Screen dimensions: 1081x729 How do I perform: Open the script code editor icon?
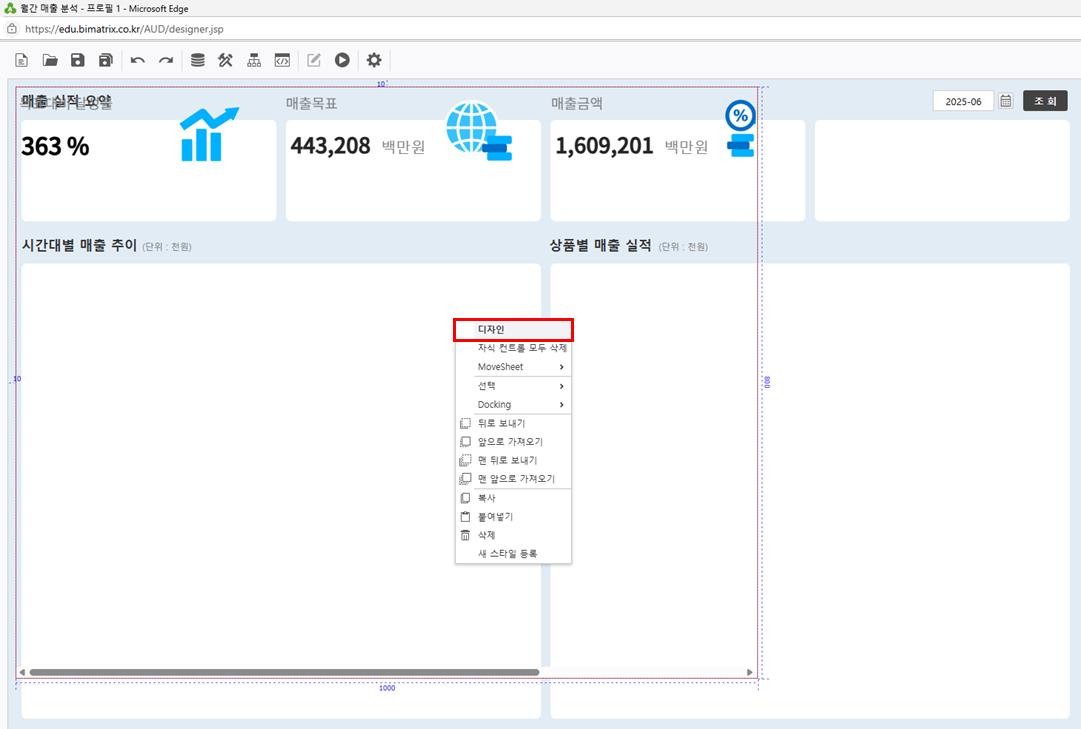[x=282, y=60]
